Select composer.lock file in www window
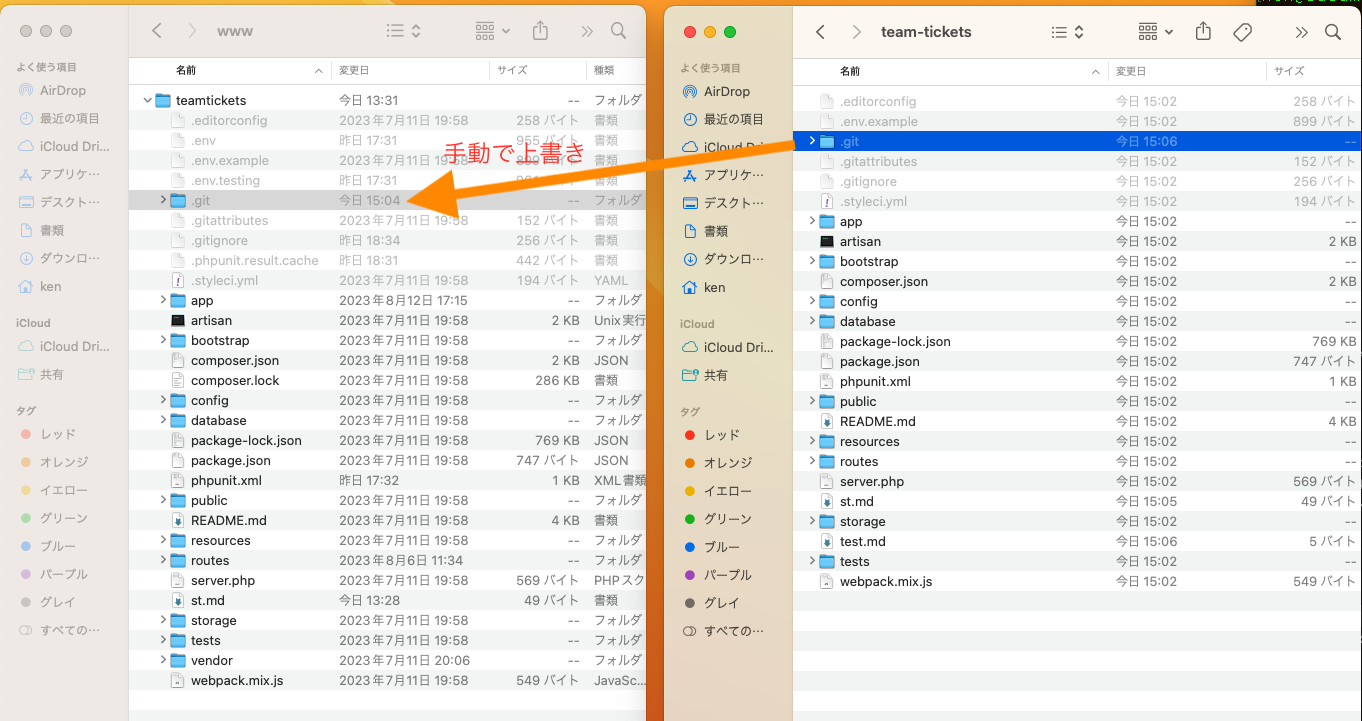This screenshot has width=1362, height=721. click(235, 380)
